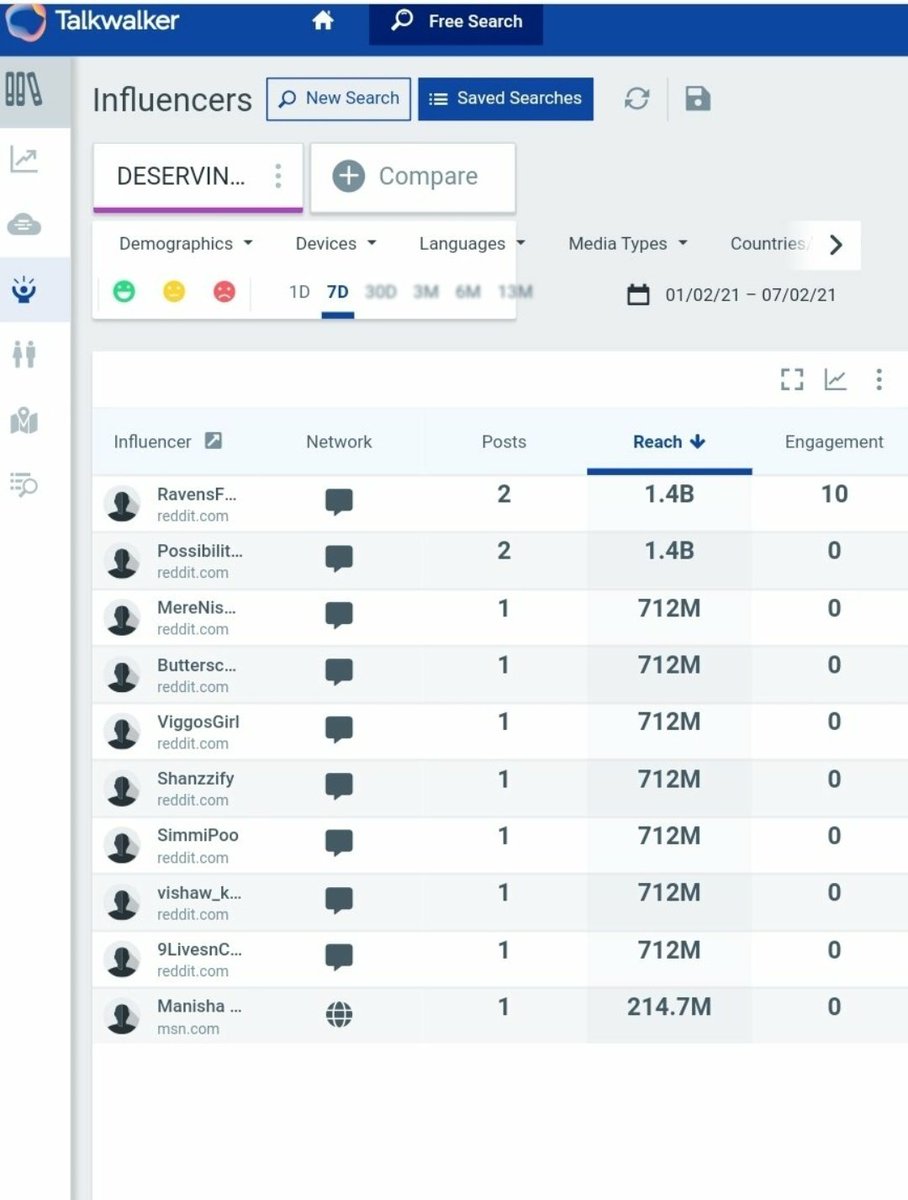Click the Influencer column header
The height and width of the screenshot is (1200, 908).
tap(152, 442)
